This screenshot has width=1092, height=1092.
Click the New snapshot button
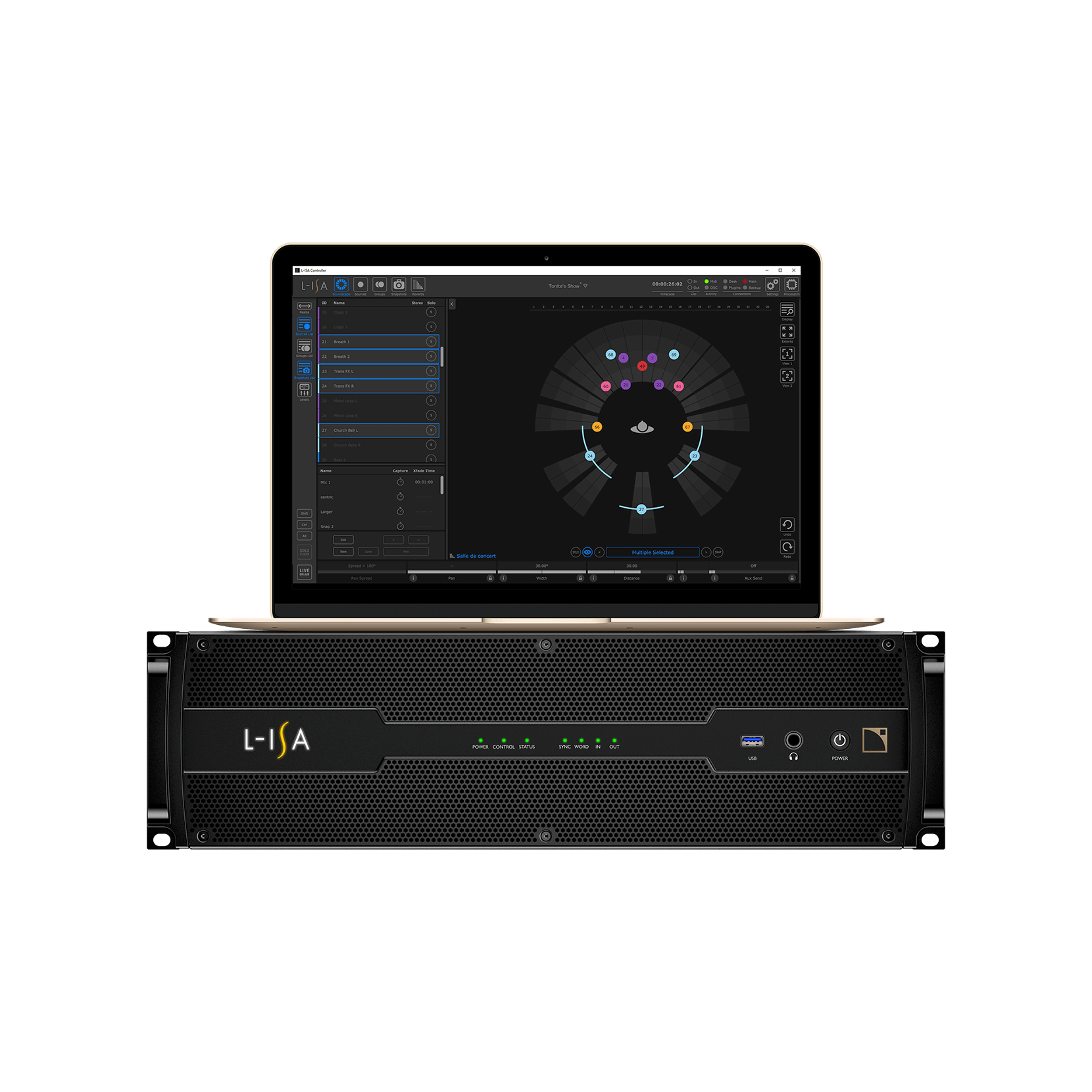(x=343, y=551)
